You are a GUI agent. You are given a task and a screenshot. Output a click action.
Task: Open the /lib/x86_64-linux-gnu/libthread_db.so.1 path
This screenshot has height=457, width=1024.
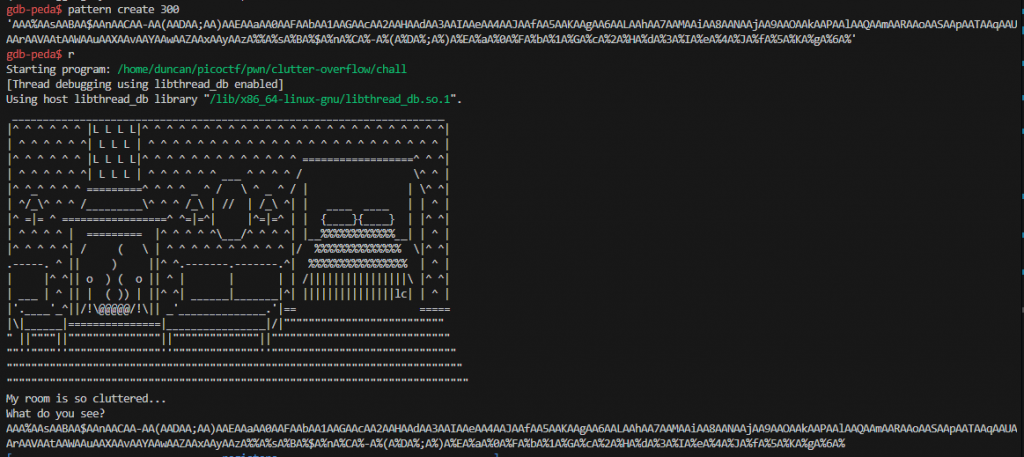click(x=332, y=99)
